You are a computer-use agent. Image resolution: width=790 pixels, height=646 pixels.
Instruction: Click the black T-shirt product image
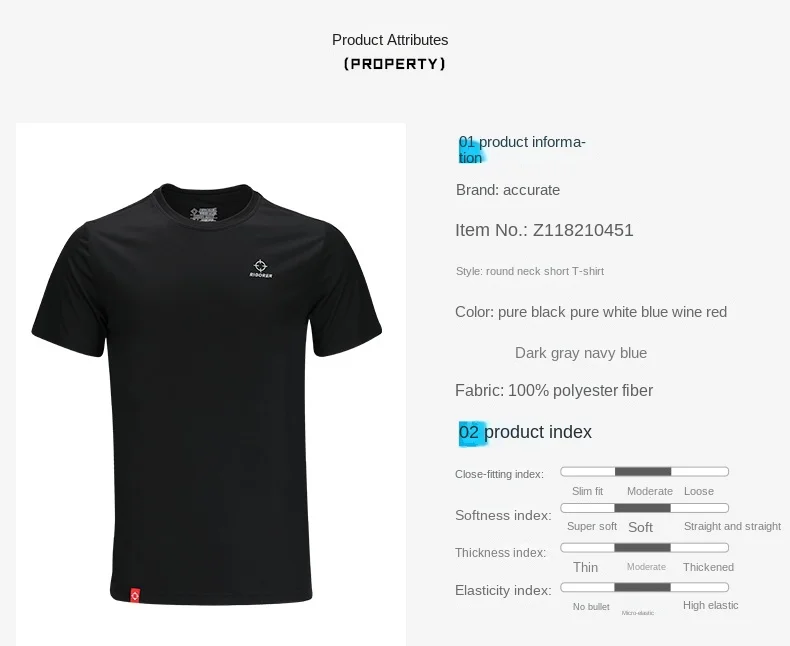[207, 394]
